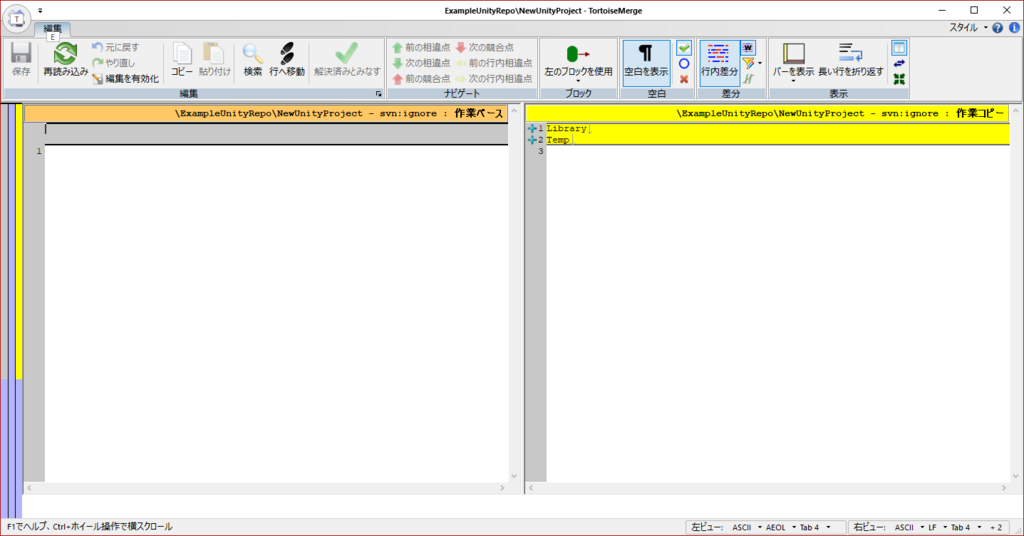Open the left view Tab 4 dropdown
The image size is (1024, 536).
click(815, 528)
